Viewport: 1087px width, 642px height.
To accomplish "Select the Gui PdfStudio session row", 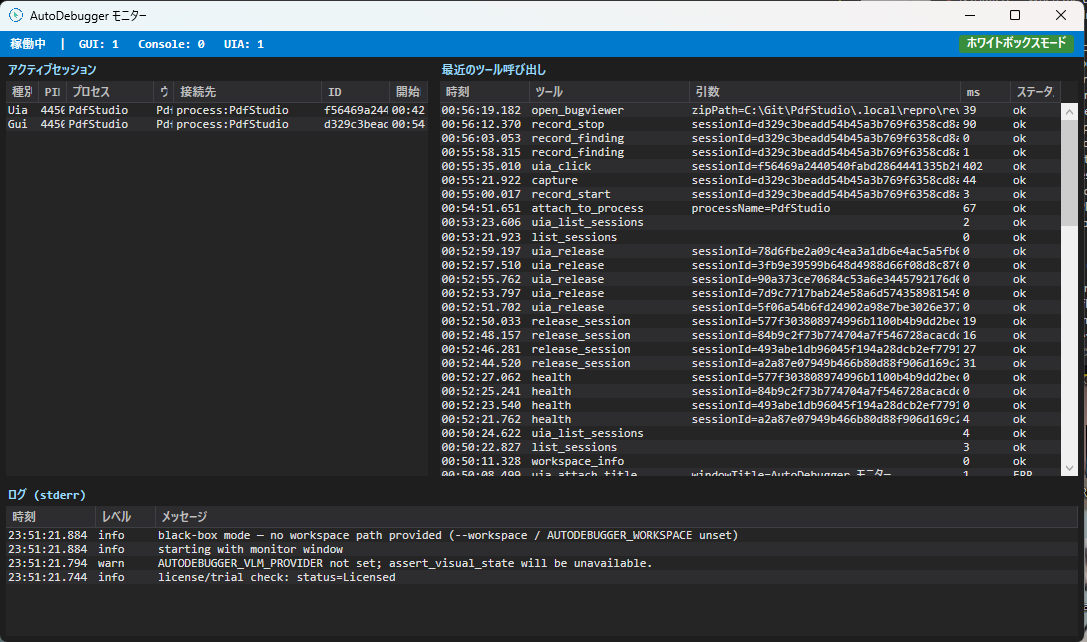I will coord(216,124).
